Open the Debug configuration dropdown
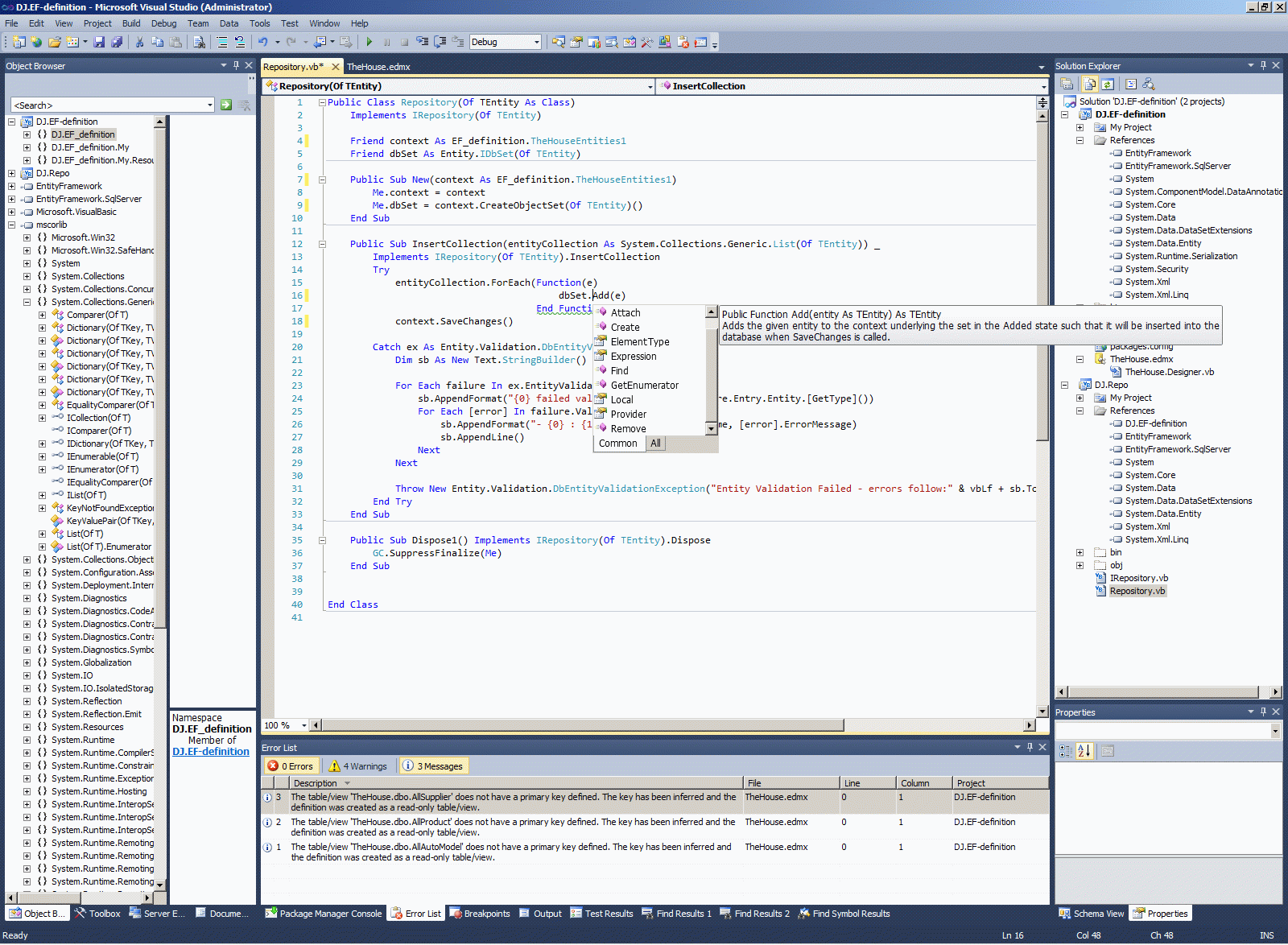1288x945 pixels. [536, 42]
